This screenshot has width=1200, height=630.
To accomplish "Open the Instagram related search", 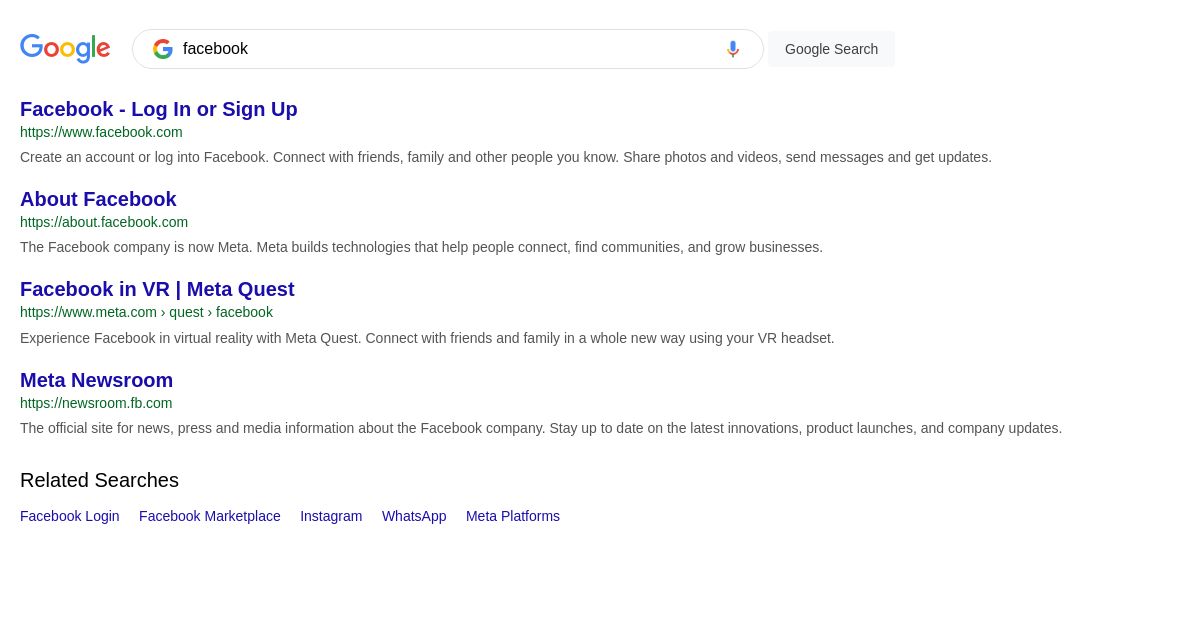I will pyautogui.click(x=331, y=516).
